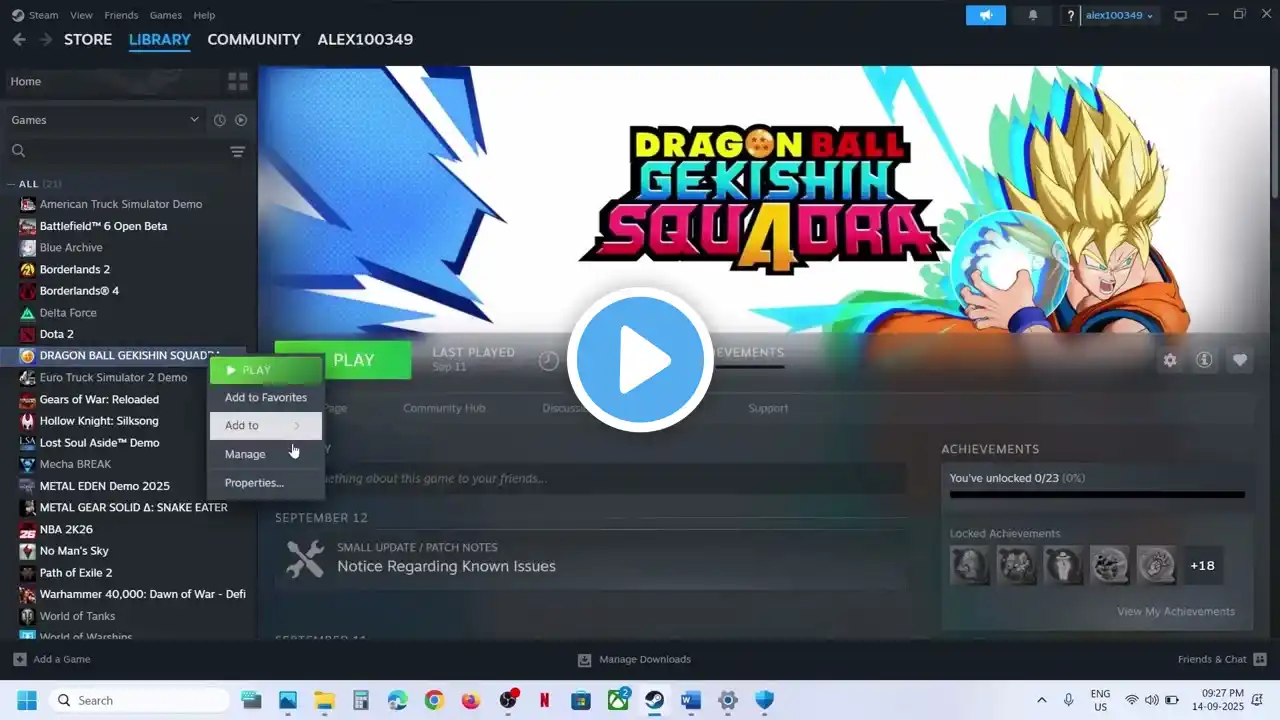Go back with the left arrow
Viewport: 1280px width, 720px height.
(19, 40)
